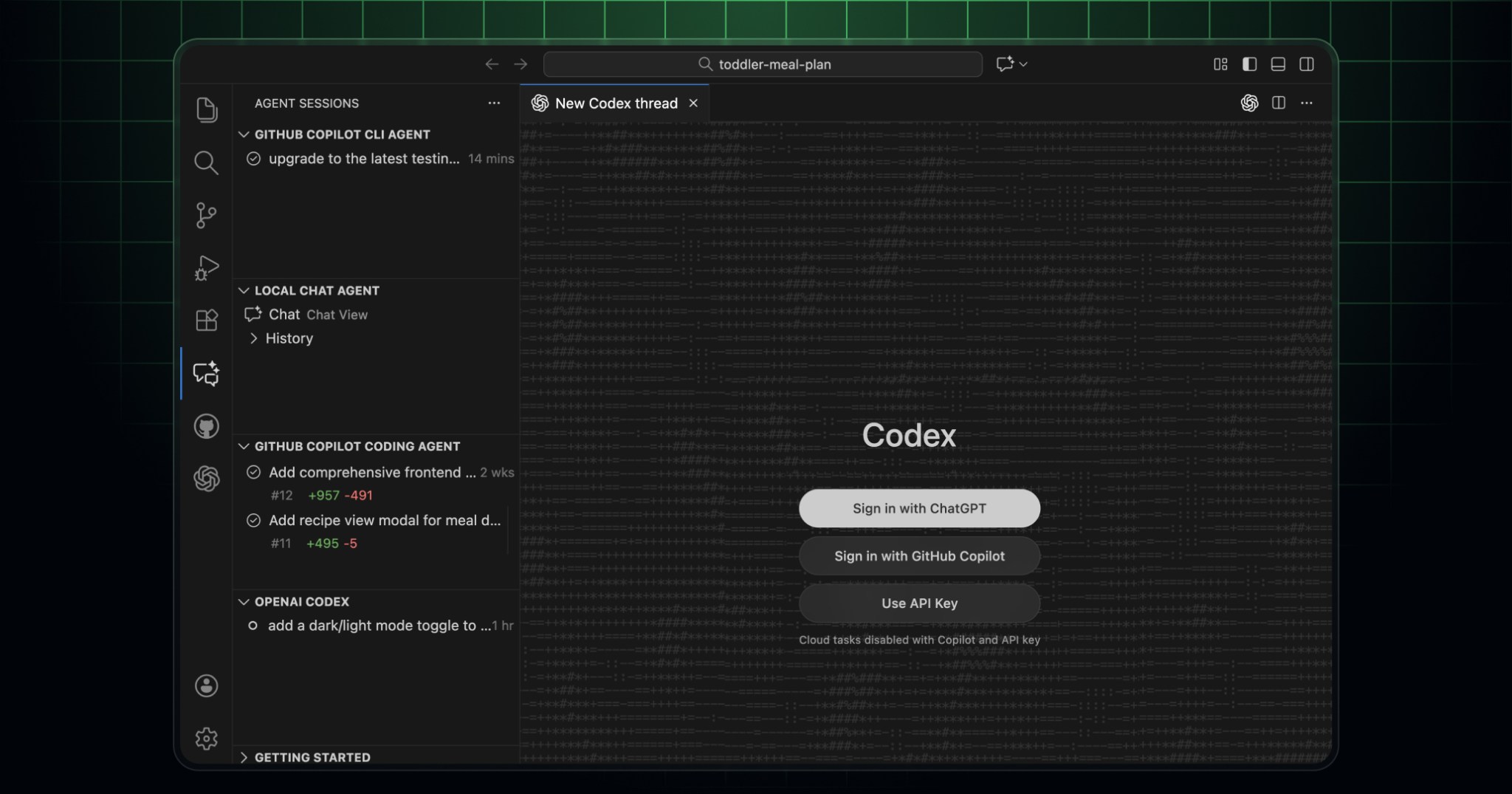This screenshot has height=794, width=1512.
Task: Expand the Getting Started section
Action: click(x=244, y=757)
